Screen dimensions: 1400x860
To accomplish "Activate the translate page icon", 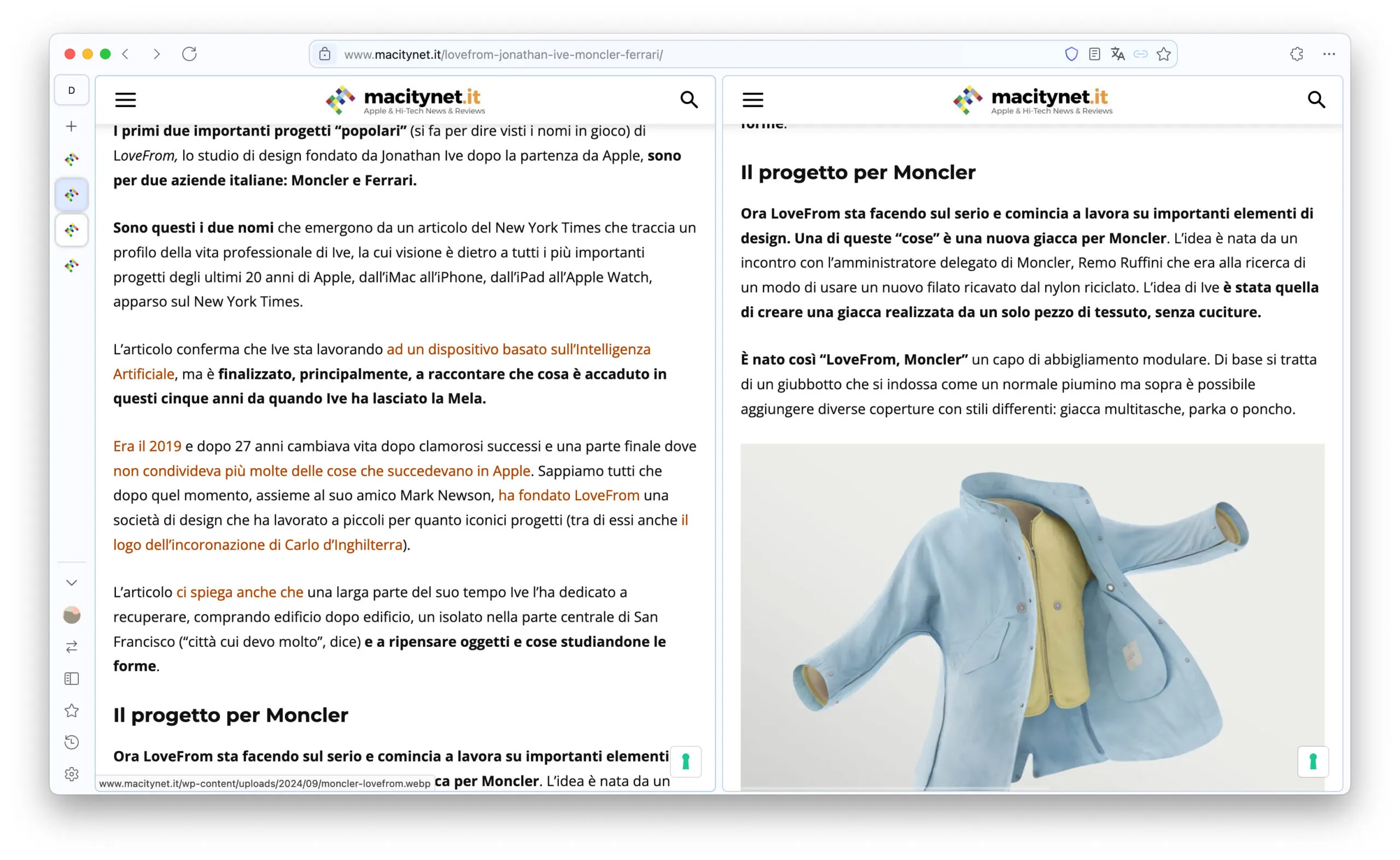I will [1117, 54].
